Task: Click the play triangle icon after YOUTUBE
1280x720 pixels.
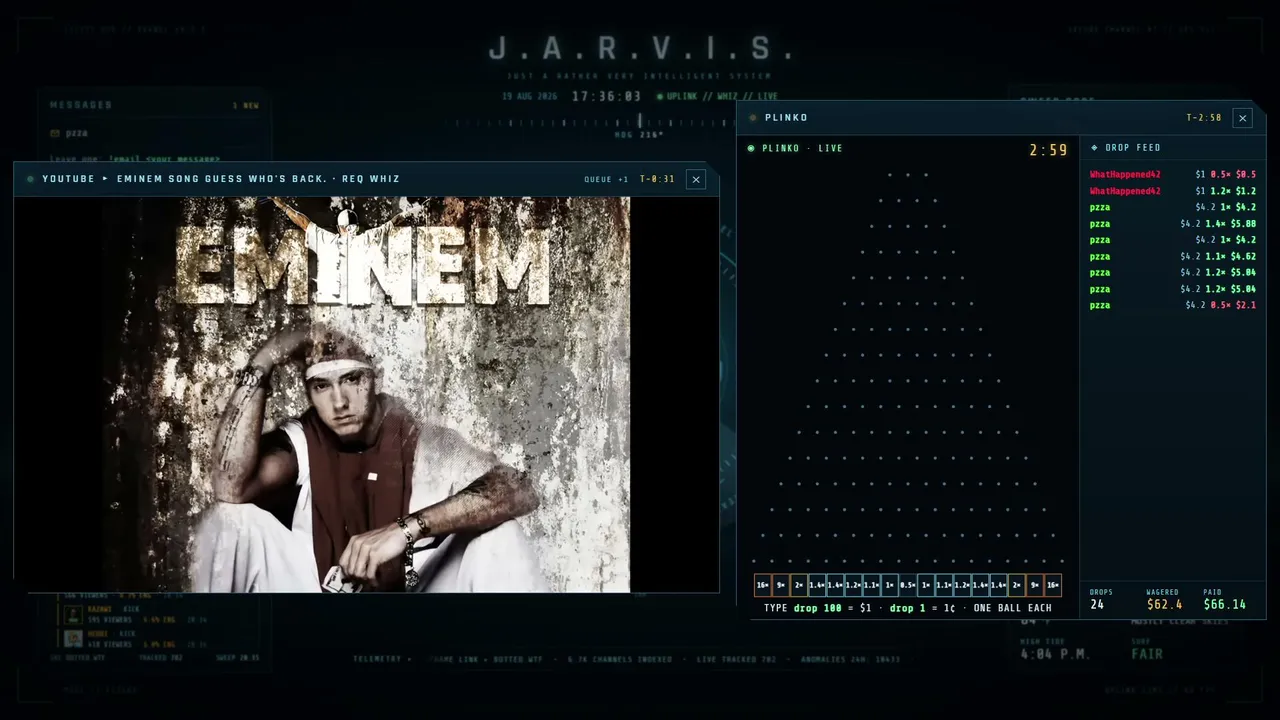Action: [105, 179]
